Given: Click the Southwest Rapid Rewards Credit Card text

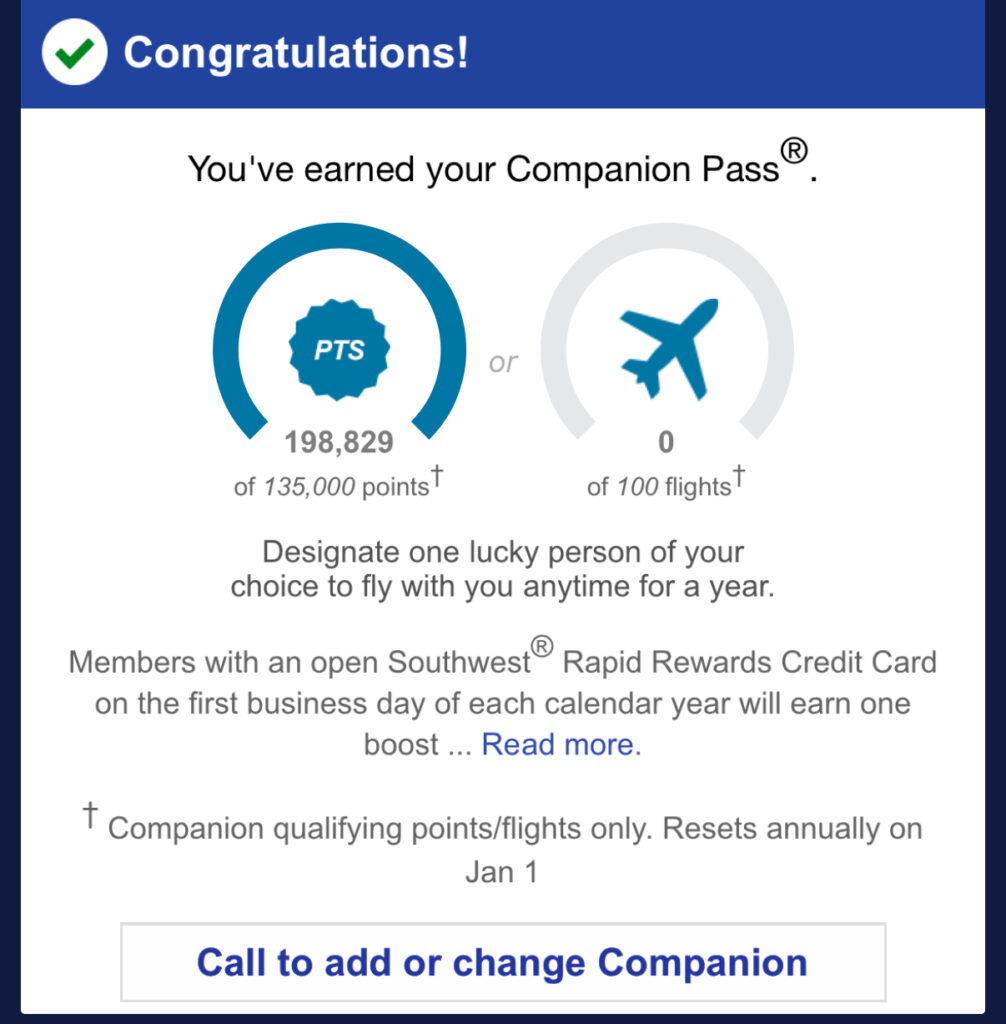Looking at the screenshot, I should click(x=662, y=662).
